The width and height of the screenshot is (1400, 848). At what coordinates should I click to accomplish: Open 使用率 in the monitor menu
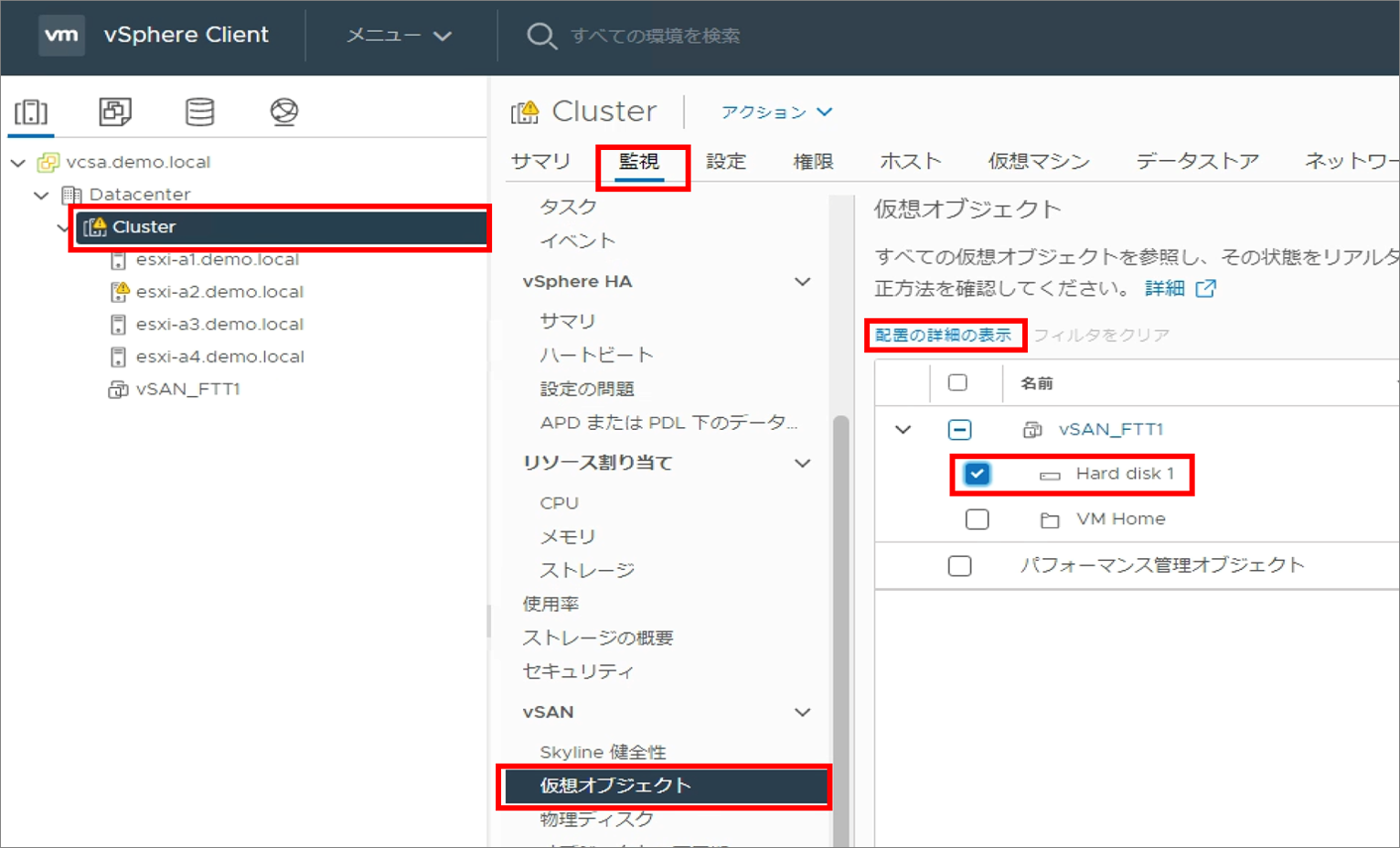550,604
